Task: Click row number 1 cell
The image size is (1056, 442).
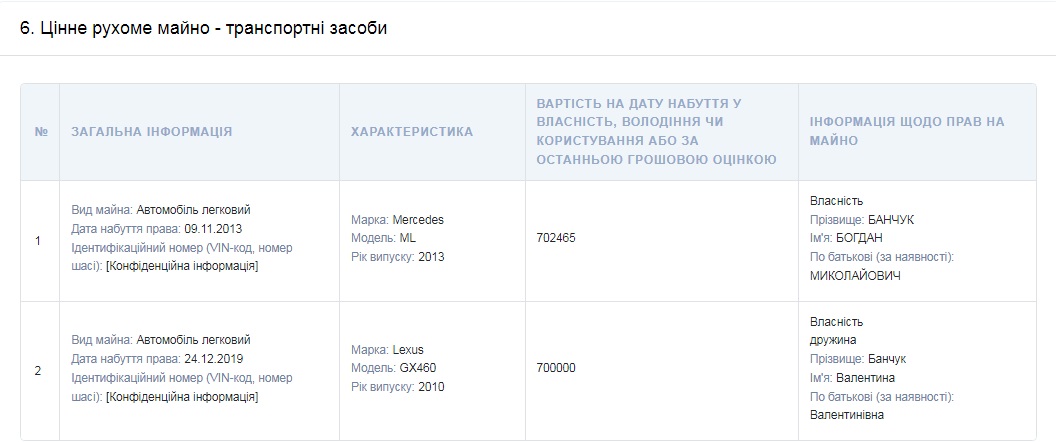Action: tap(38, 240)
